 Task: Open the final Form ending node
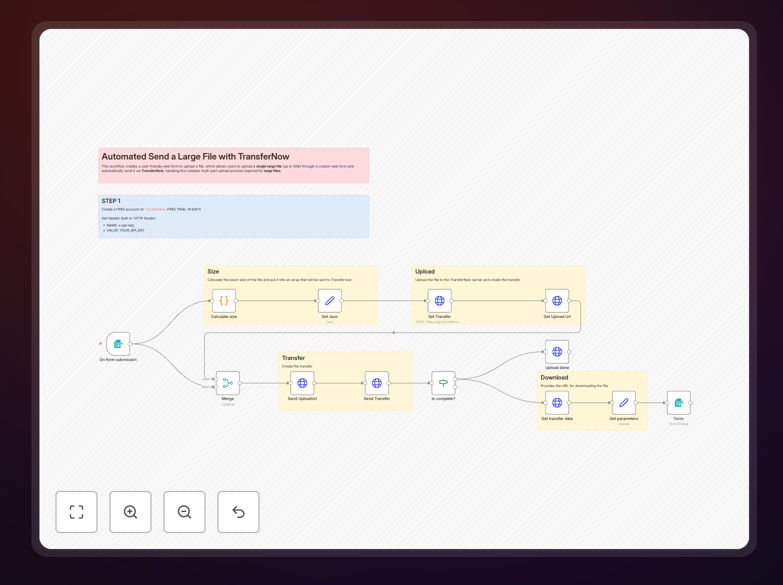pyautogui.click(x=679, y=403)
